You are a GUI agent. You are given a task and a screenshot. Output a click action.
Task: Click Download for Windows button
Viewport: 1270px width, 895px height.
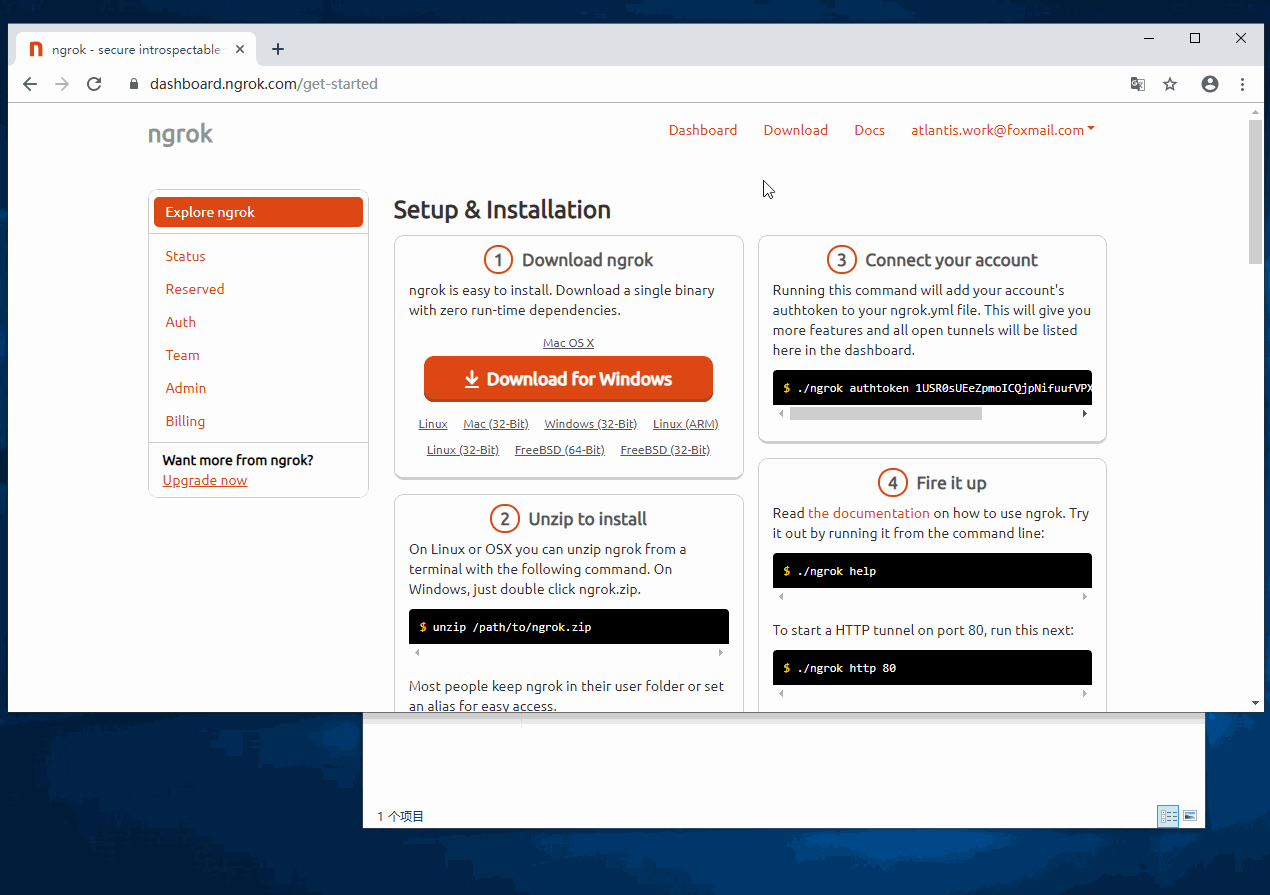(568, 379)
